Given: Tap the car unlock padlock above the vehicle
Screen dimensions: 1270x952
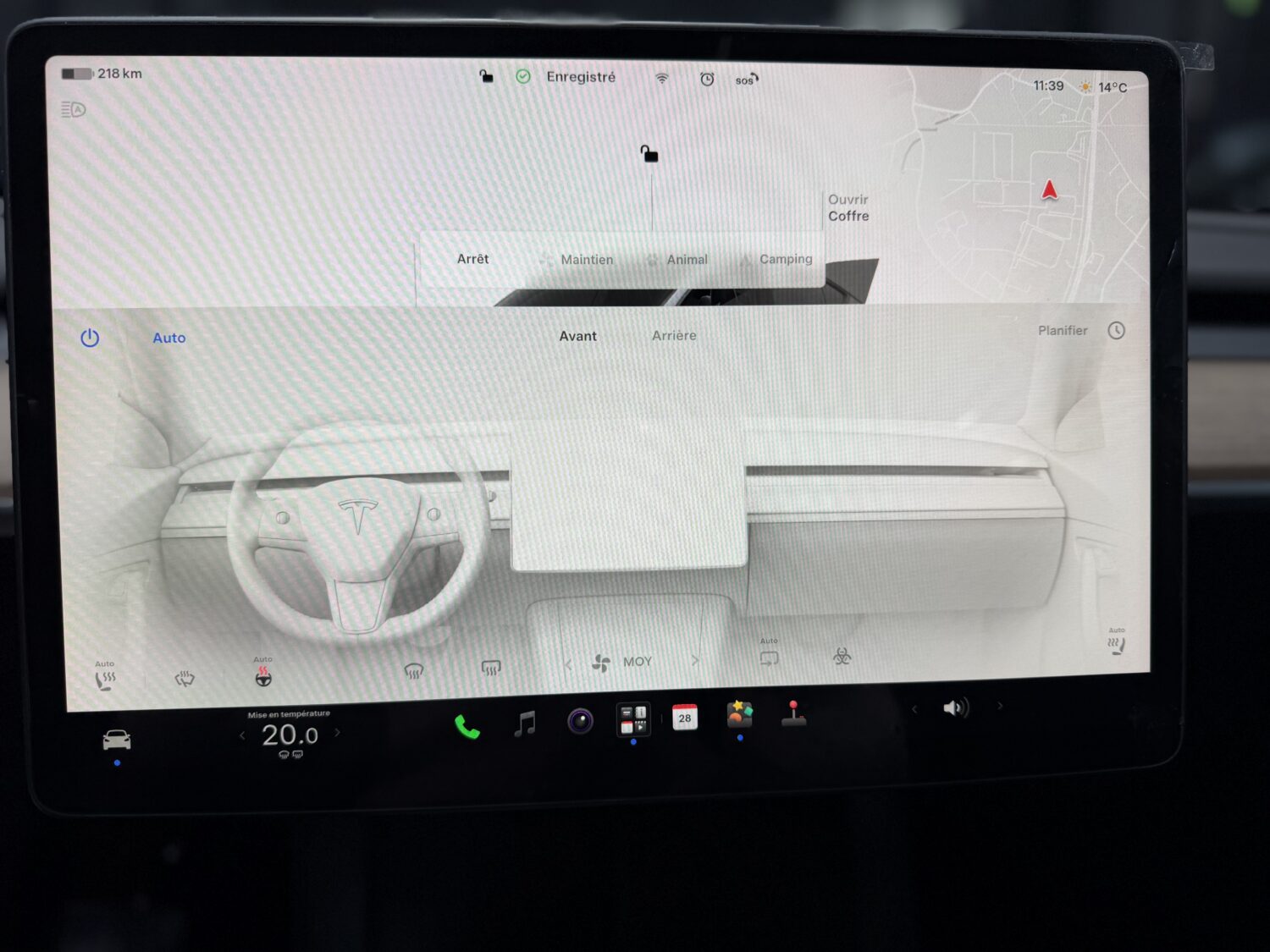Looking at the screenshot, I should (x=649, y=153).
